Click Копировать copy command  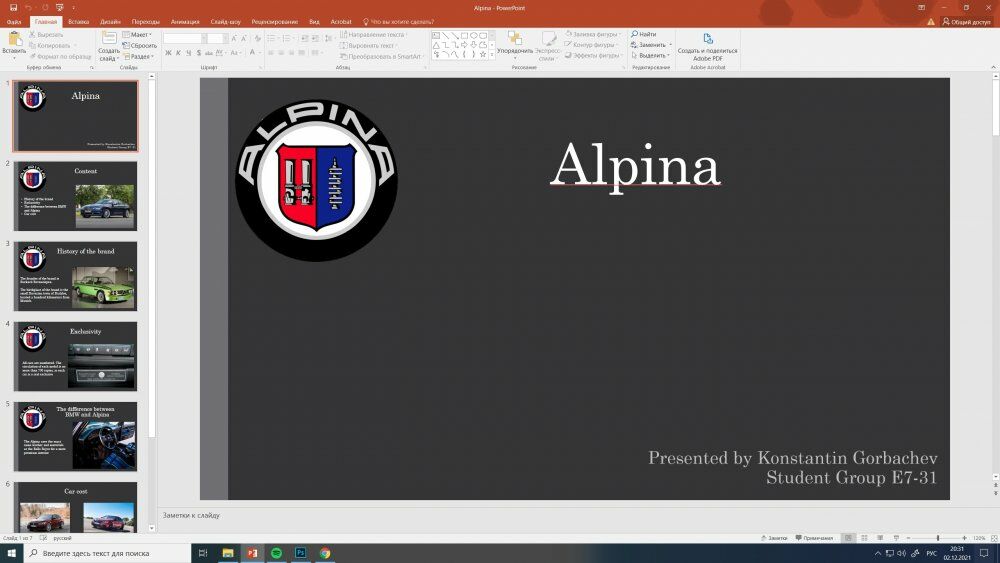pyautogui.click(x=49, y=45)
